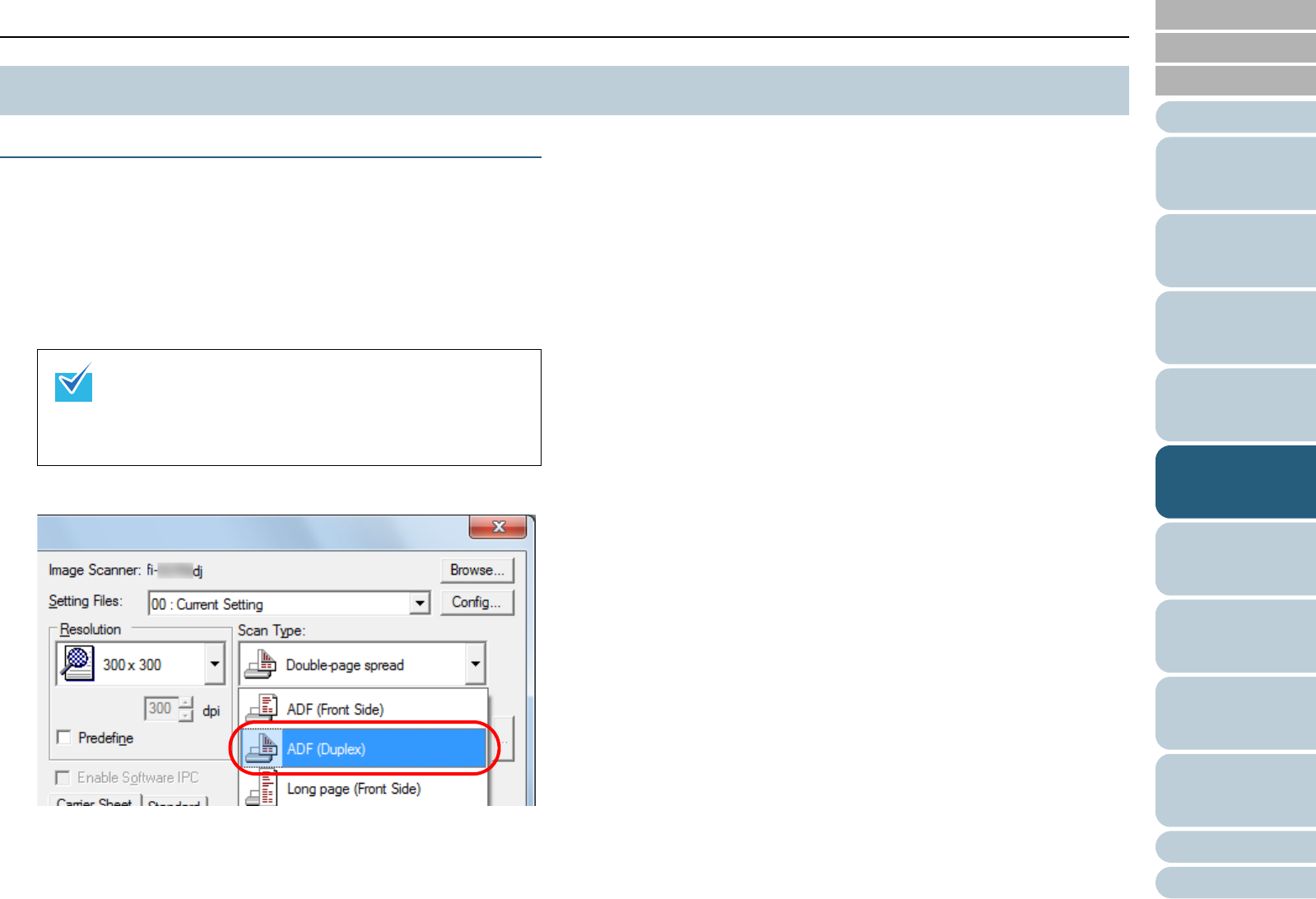
Task: Choose ADF (Duplex) from the list
Action: click(363, 748)
